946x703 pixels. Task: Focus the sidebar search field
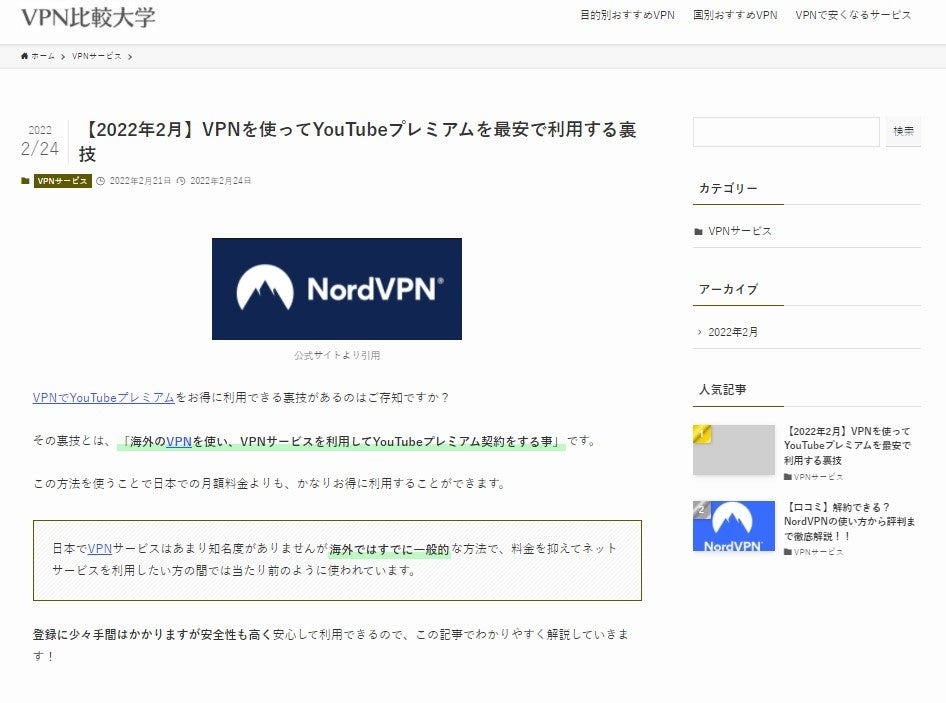pos(786,132)
